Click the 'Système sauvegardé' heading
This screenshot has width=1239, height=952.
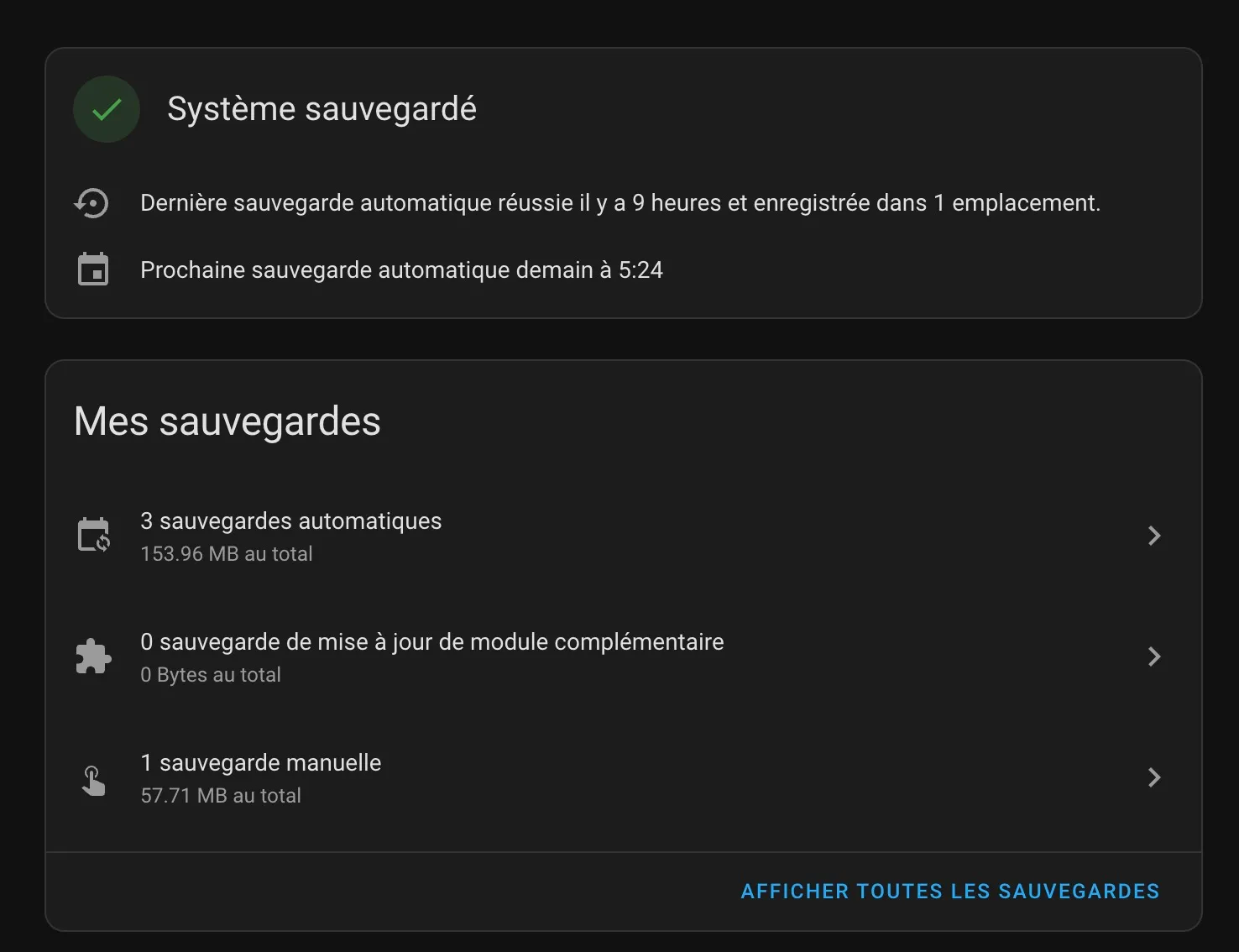pyautogui.click(x=323, y=108)
